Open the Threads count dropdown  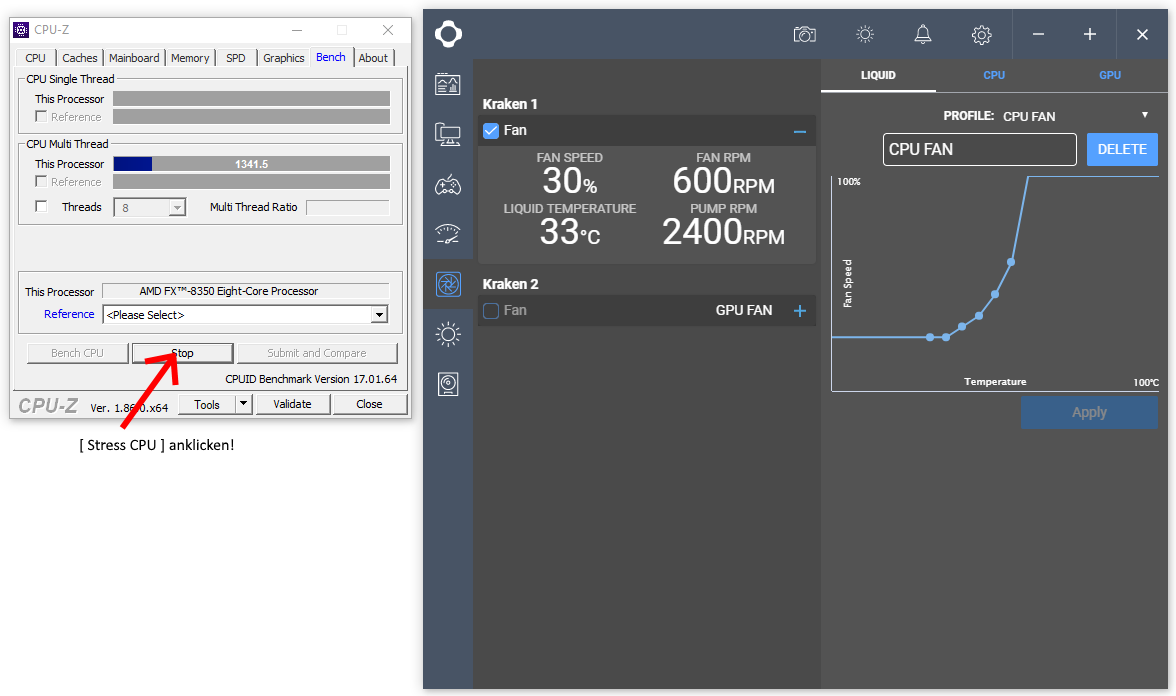(x=177, y=208)
